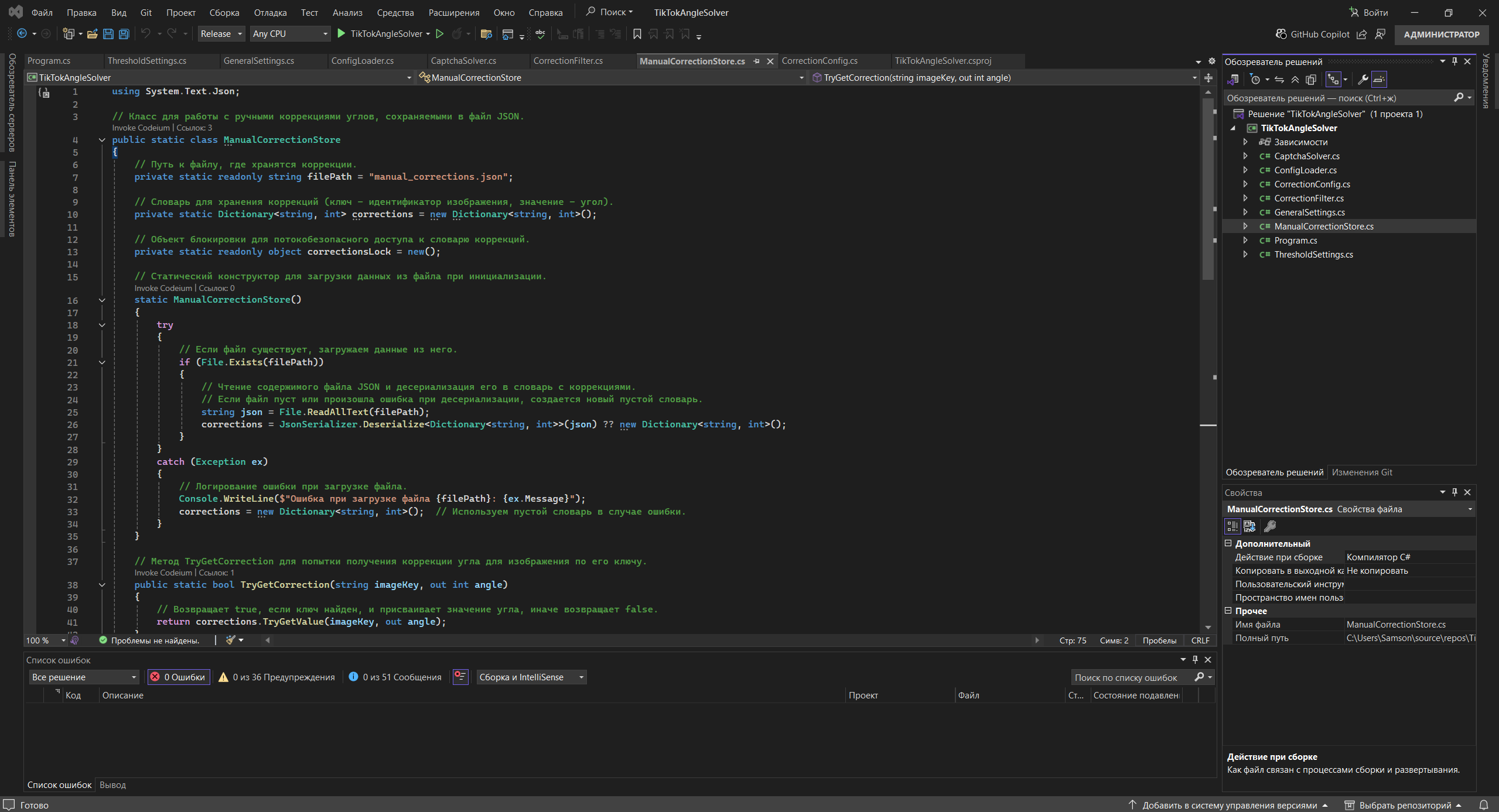Viewport: 1499px width, 812px height.
Task: Toggle the 0 Ошибки errors filter
Action: point(179,677)
